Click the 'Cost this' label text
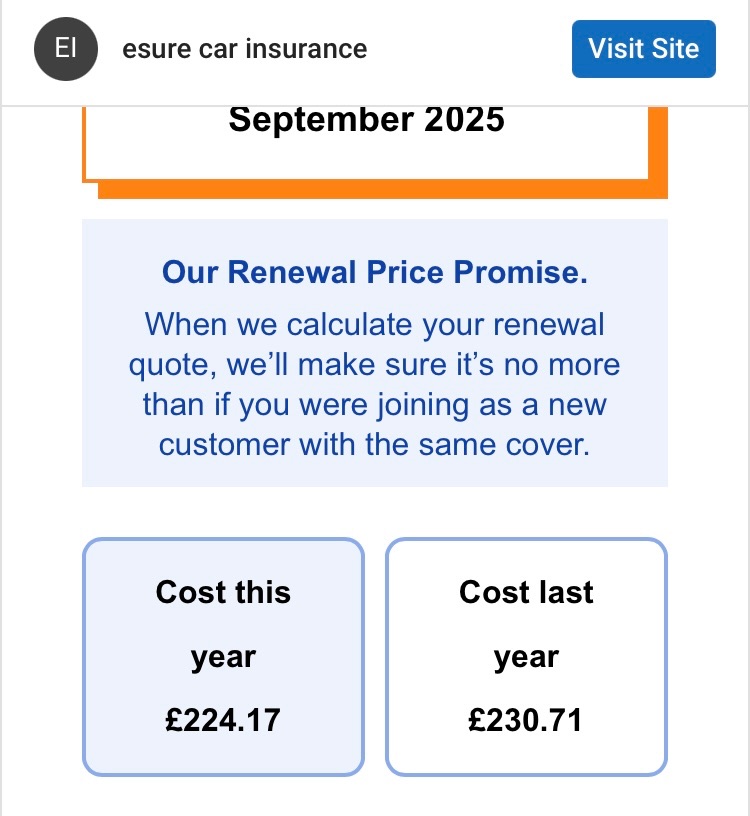 pyautogui.click(x=223, y=592)
